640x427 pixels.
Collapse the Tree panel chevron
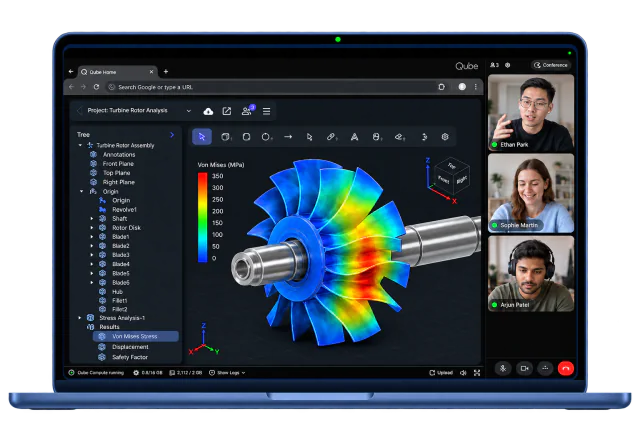point(172,134)
